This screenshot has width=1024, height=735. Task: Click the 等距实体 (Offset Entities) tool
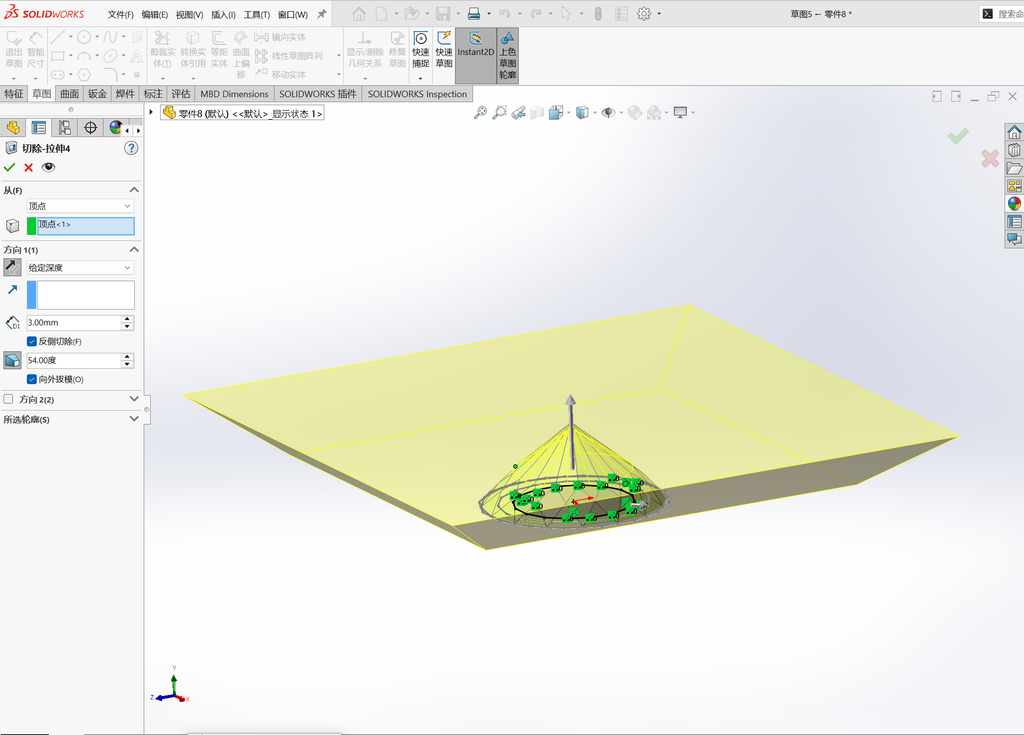tap(219, 50)
